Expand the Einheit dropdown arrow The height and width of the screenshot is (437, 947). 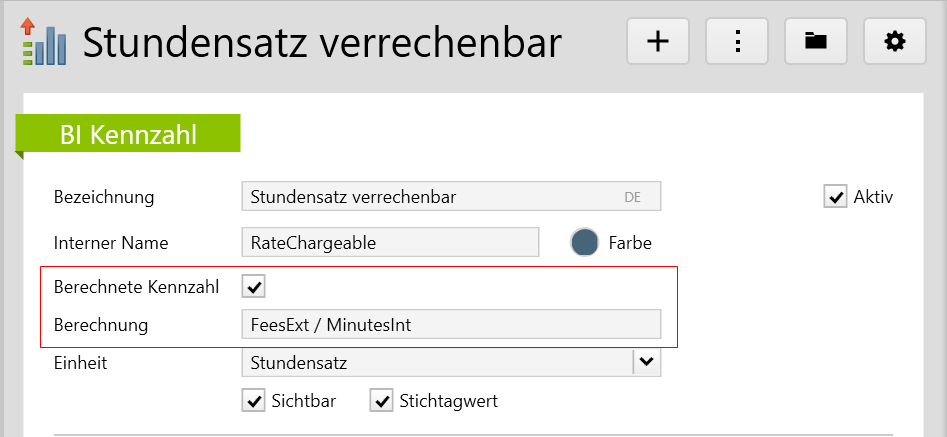pos(647,362)
